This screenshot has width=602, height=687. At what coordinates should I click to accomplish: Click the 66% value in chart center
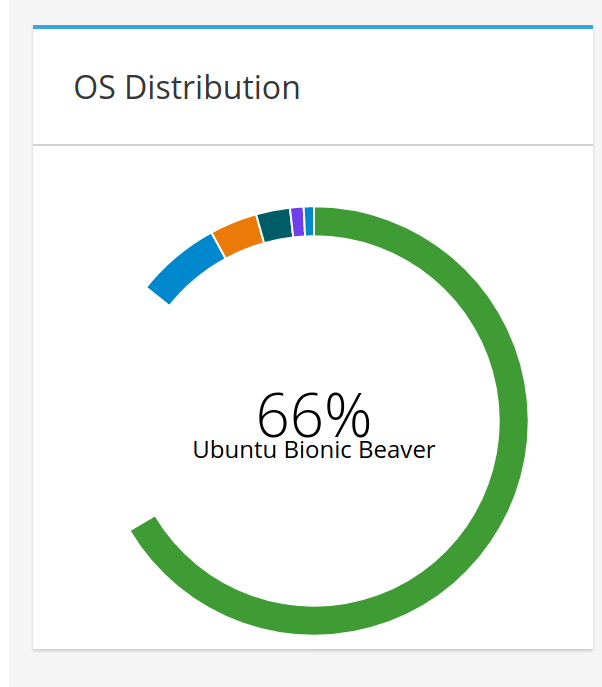coord(313,415)
